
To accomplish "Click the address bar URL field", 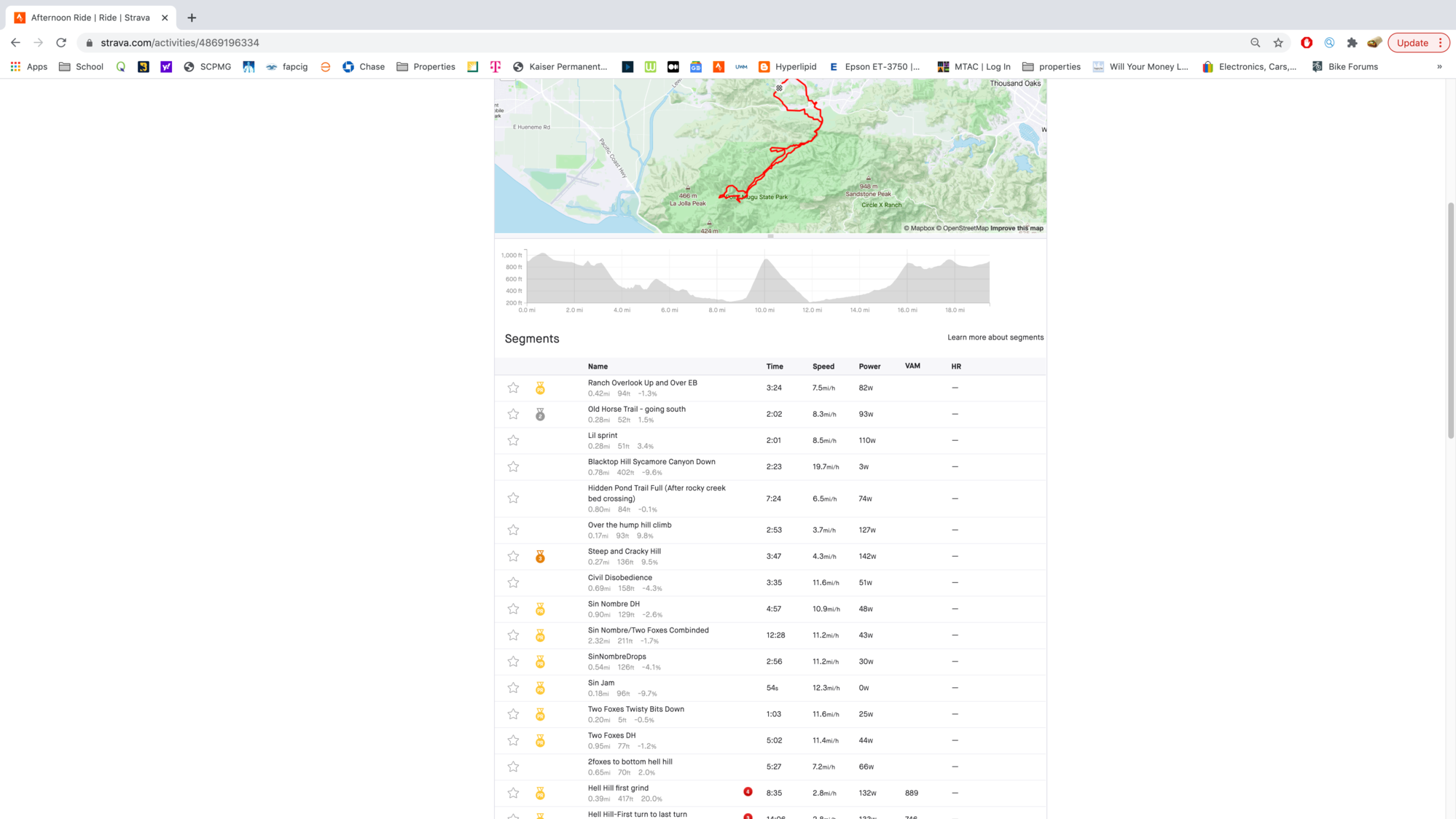I will click(x=656, y=42).
